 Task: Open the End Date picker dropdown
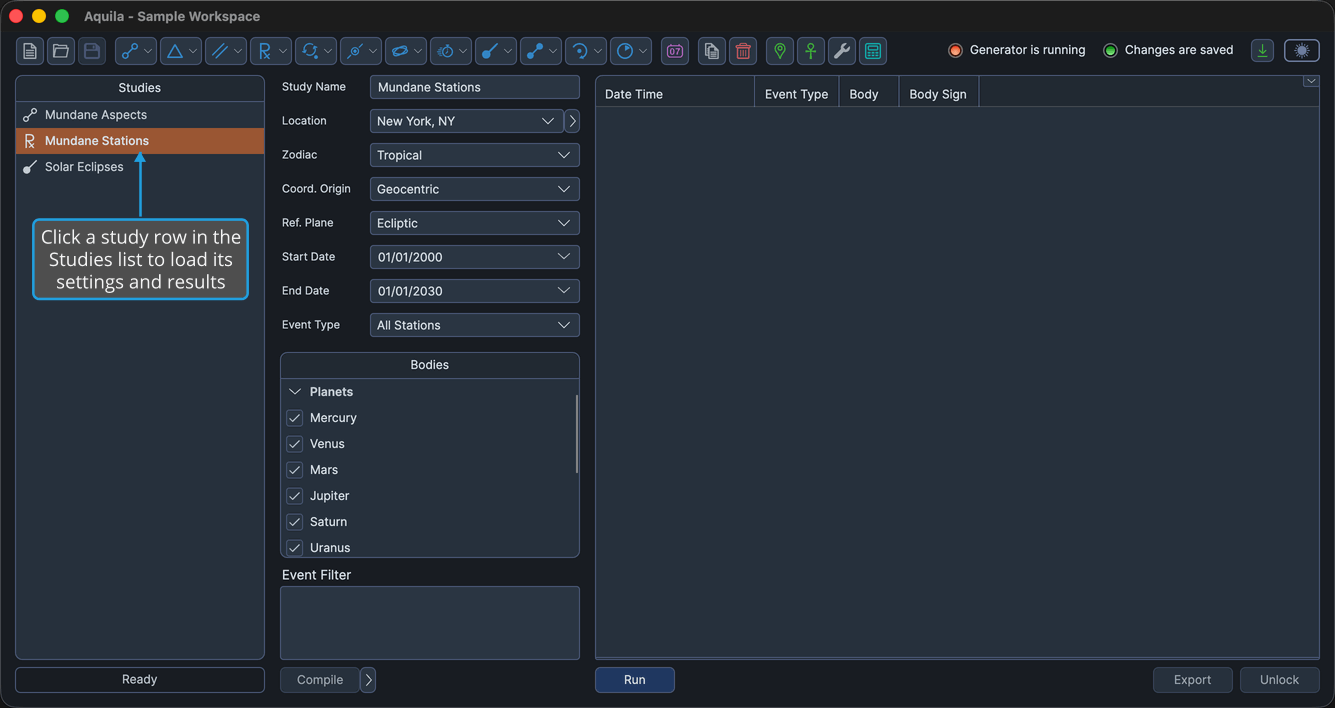475,291
